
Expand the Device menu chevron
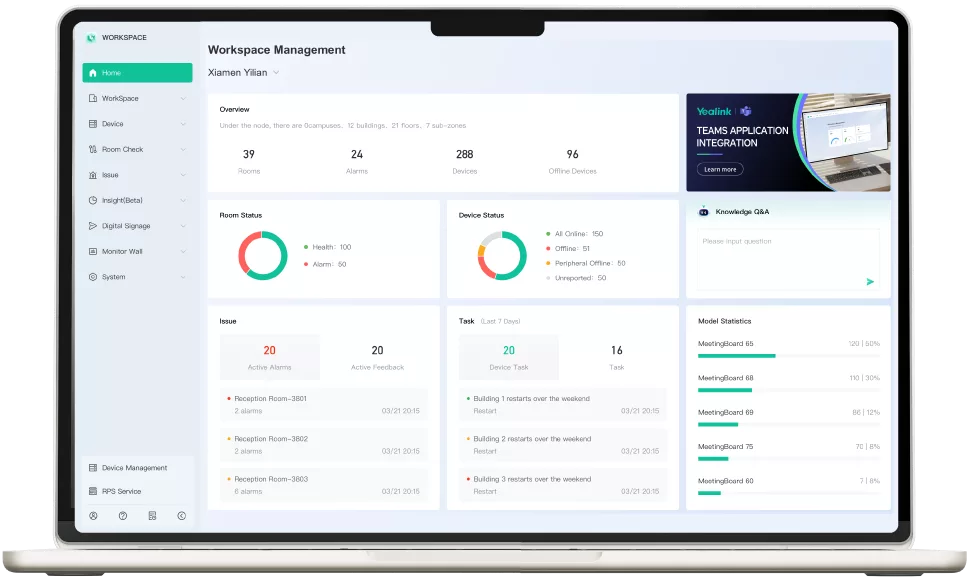(183, 124)
